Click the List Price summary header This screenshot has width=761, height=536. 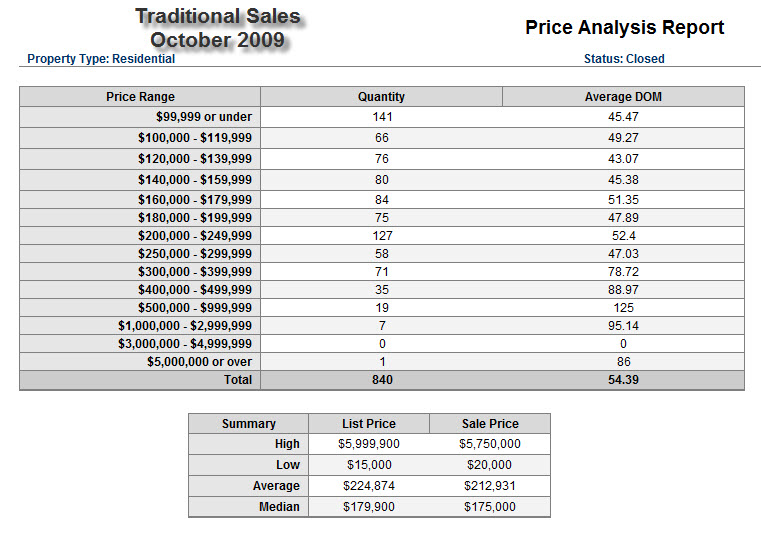click(x=368, y=423)
